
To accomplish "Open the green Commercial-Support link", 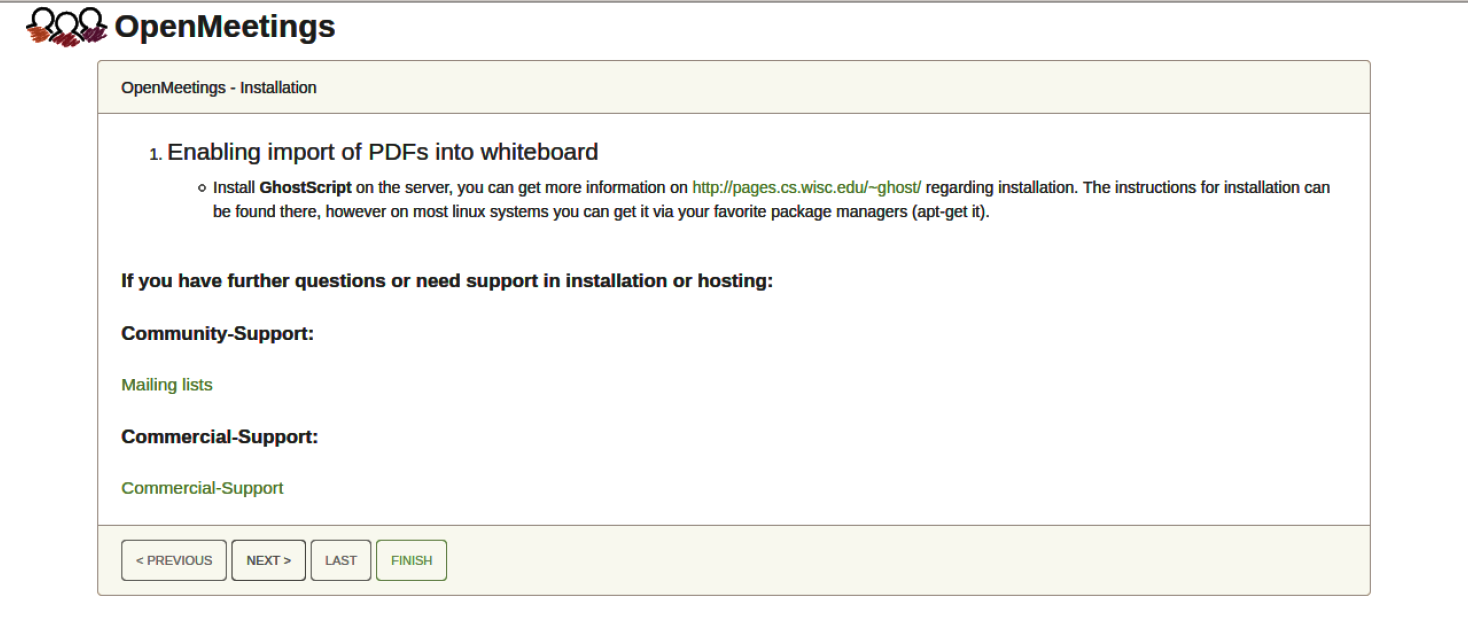I will (202, 488).
